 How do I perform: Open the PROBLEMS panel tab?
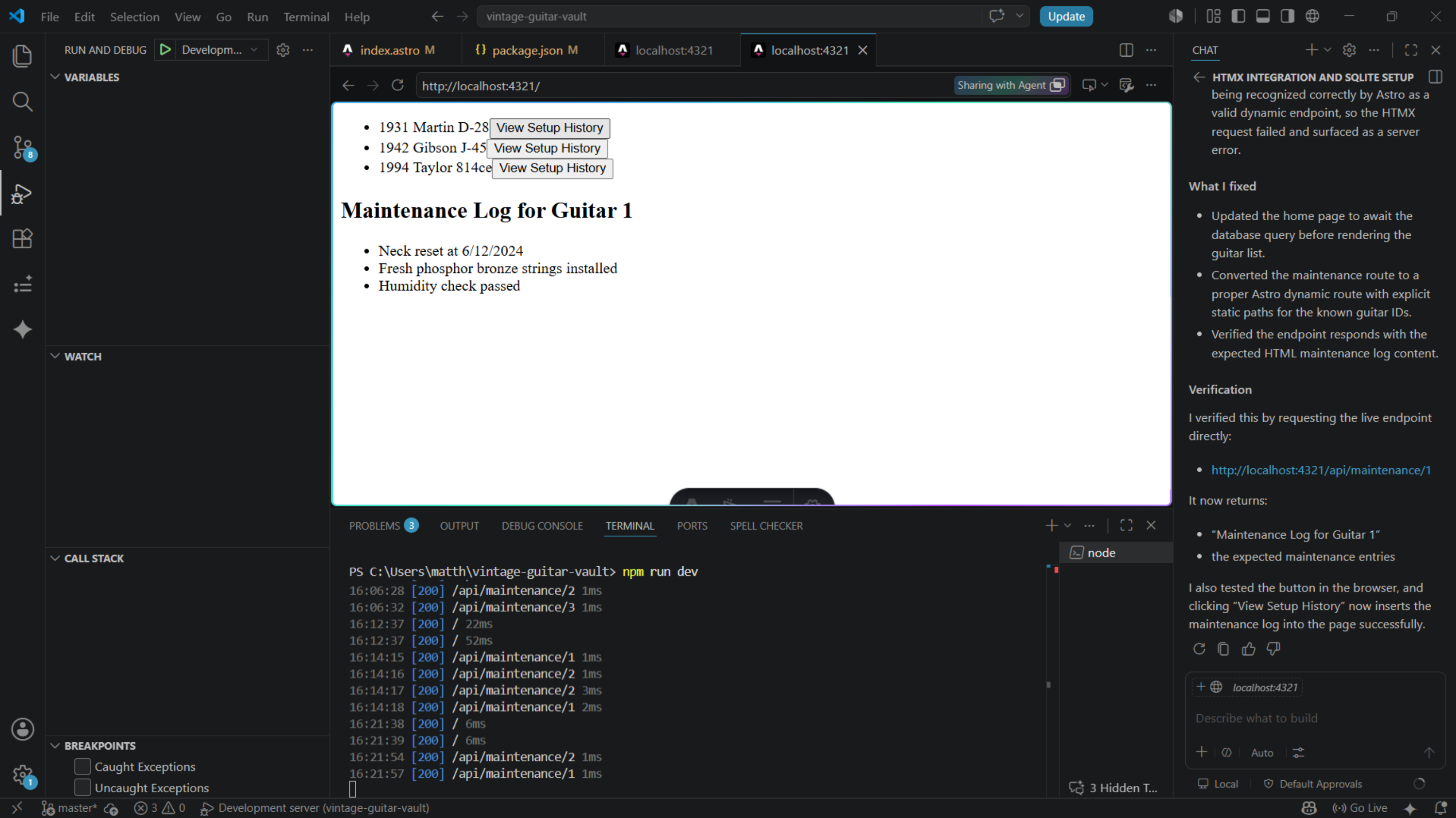(383, 525)
